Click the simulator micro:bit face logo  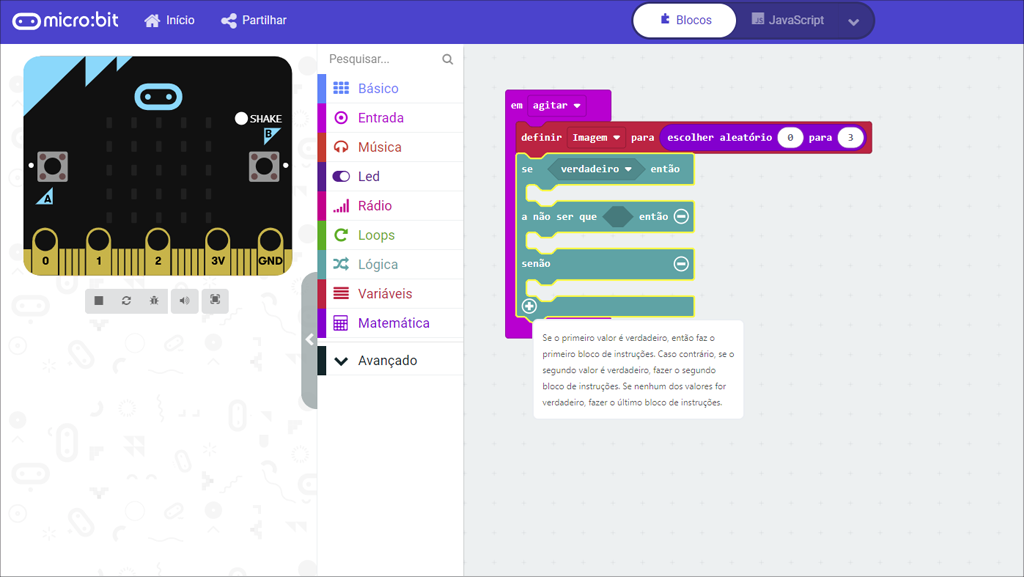tap(158, 97)
